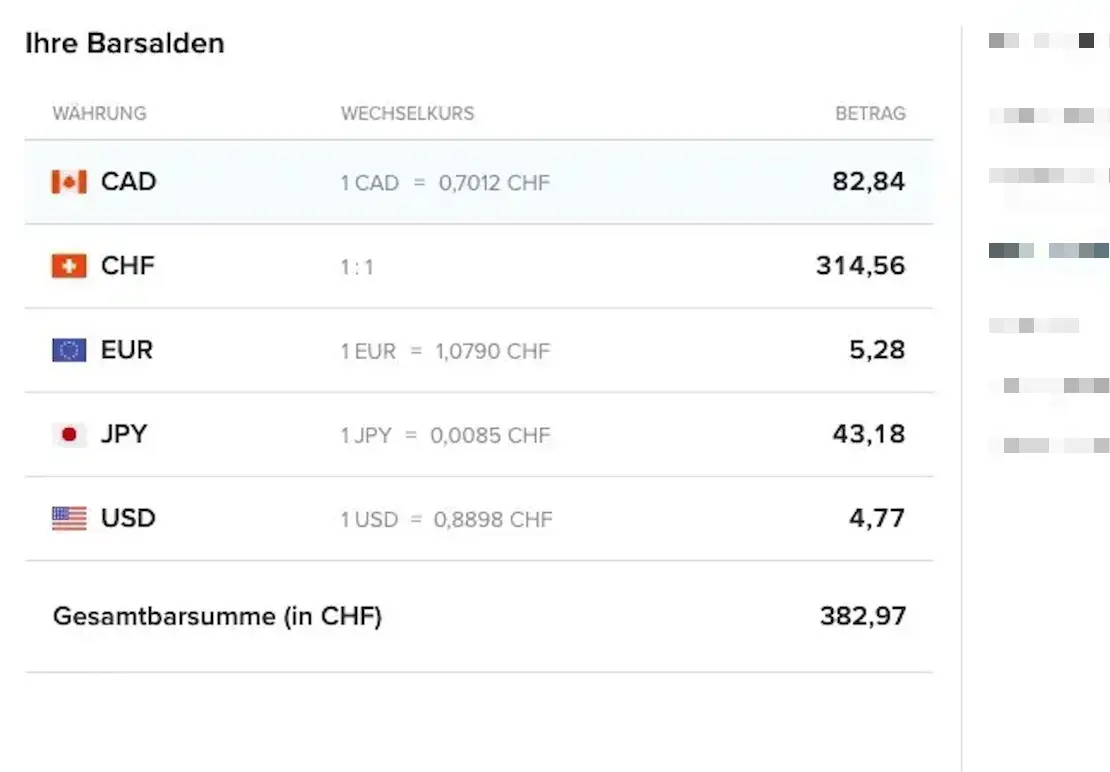Click the JPY amount 43,18
Viewport: 1110px width, 772px height.
click(x=868, y=434)
